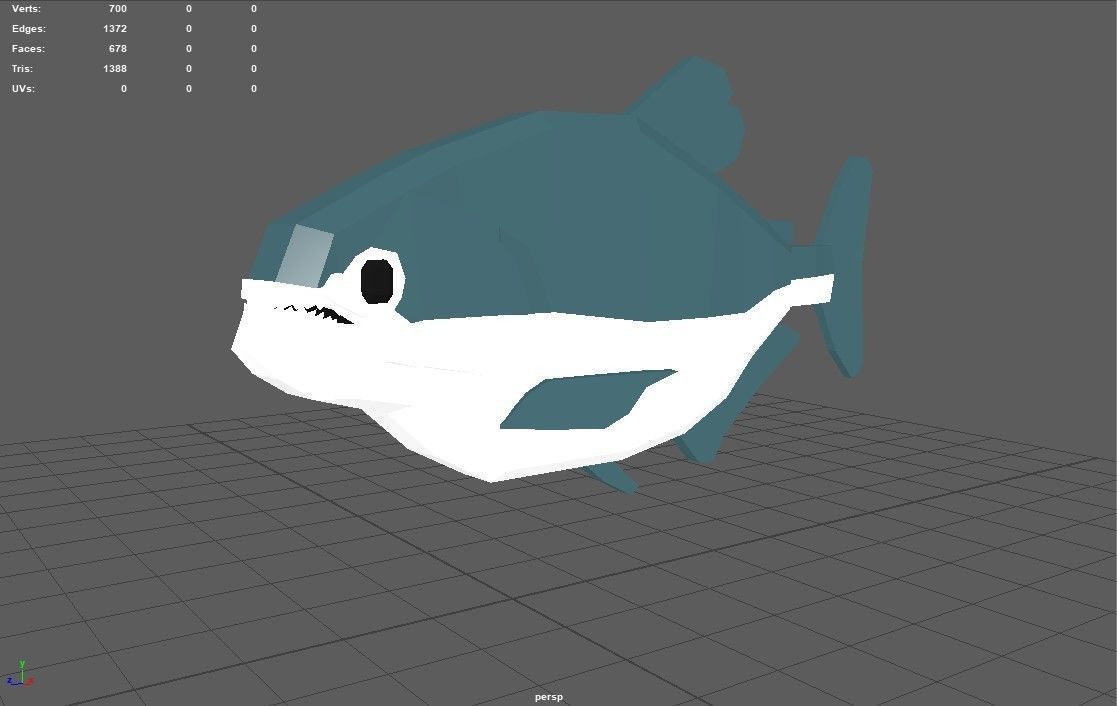Click the Edges label in the HUD
Image resolution: width=1117 pixels, height=706 pixels.
click(x=28, y=28)
